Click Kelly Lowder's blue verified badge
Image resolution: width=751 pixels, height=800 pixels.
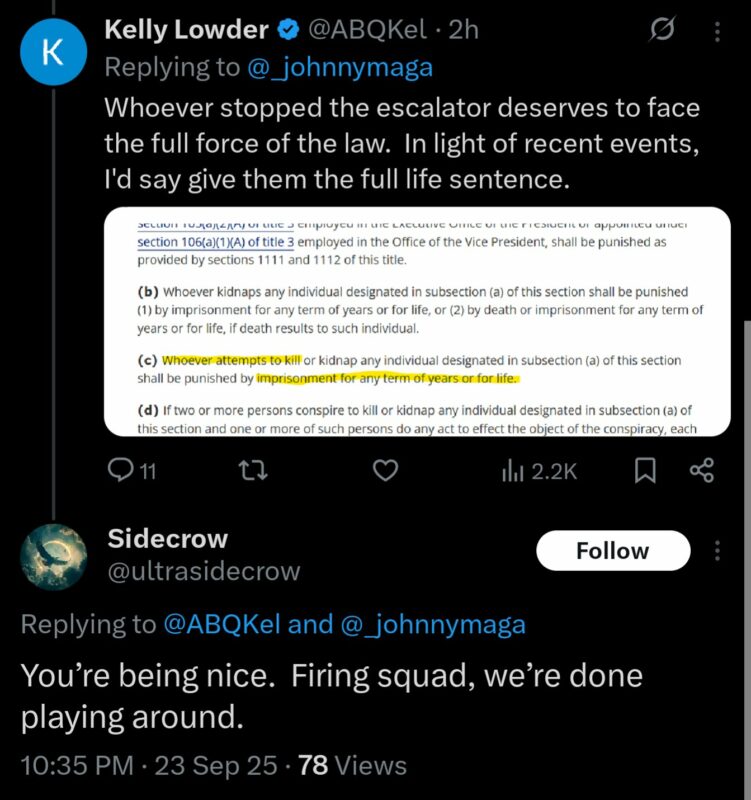(286, 31)
